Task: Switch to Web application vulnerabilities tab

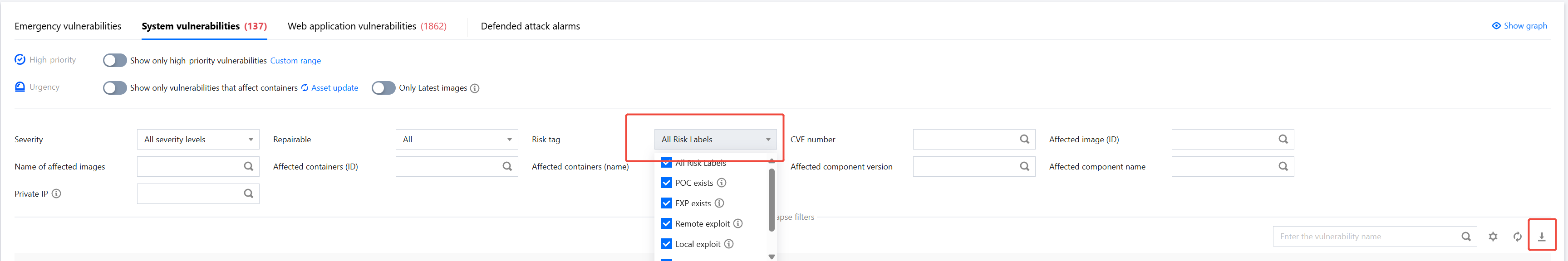Action: click(366, 26)
